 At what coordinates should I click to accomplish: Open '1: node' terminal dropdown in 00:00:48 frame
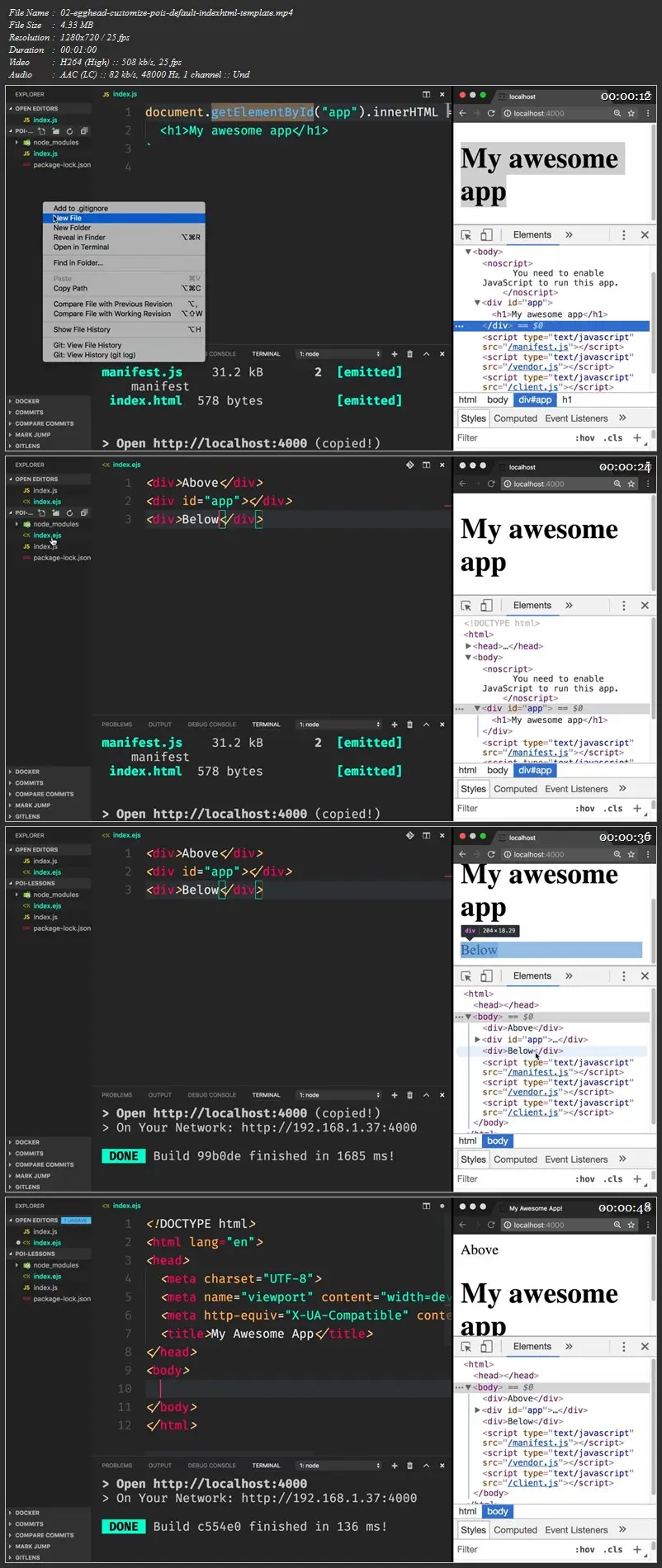coord(340,1466)
